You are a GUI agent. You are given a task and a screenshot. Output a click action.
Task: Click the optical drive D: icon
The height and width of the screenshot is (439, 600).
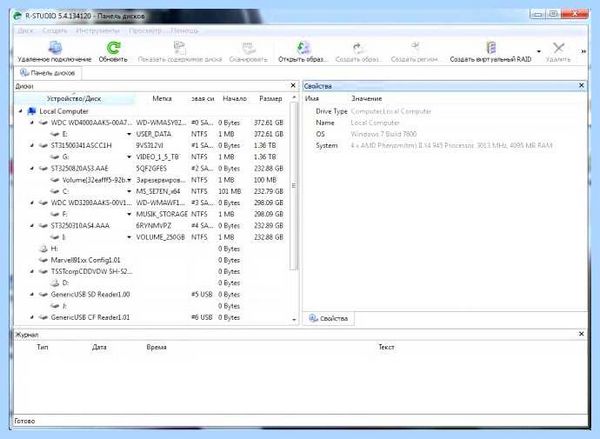[55, 283]
